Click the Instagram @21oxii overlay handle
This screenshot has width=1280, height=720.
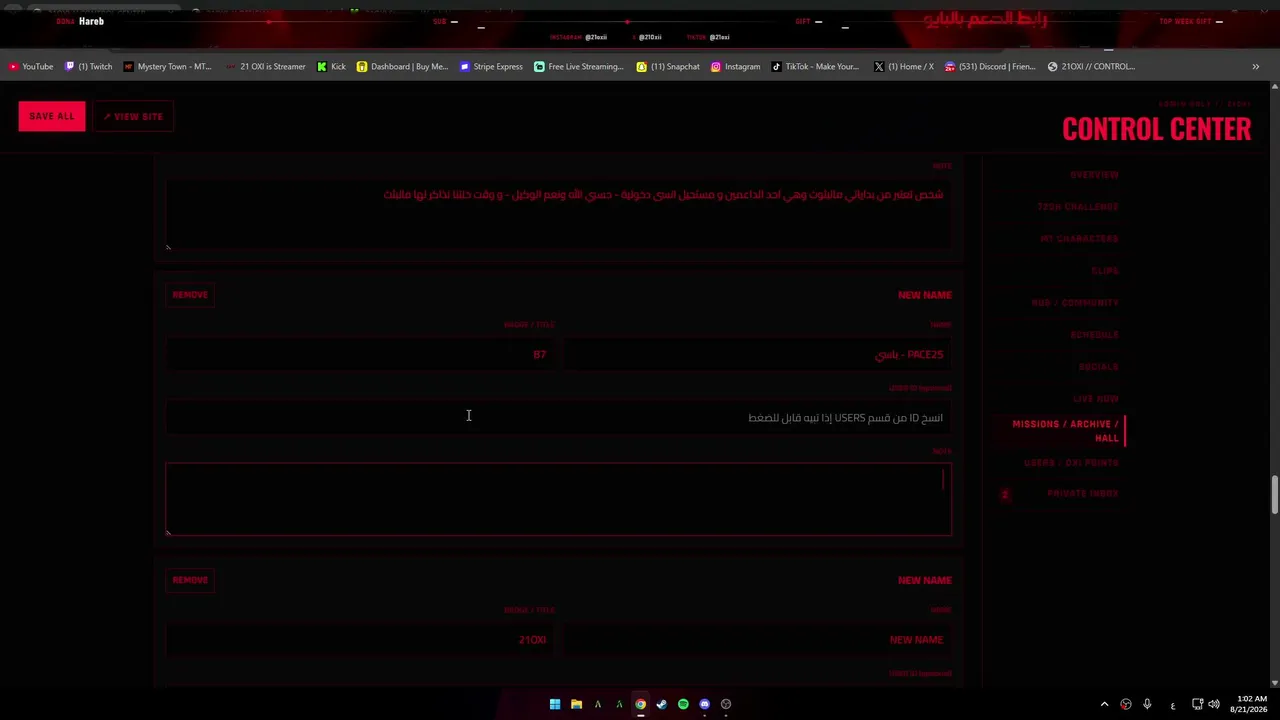pos(596,37)
